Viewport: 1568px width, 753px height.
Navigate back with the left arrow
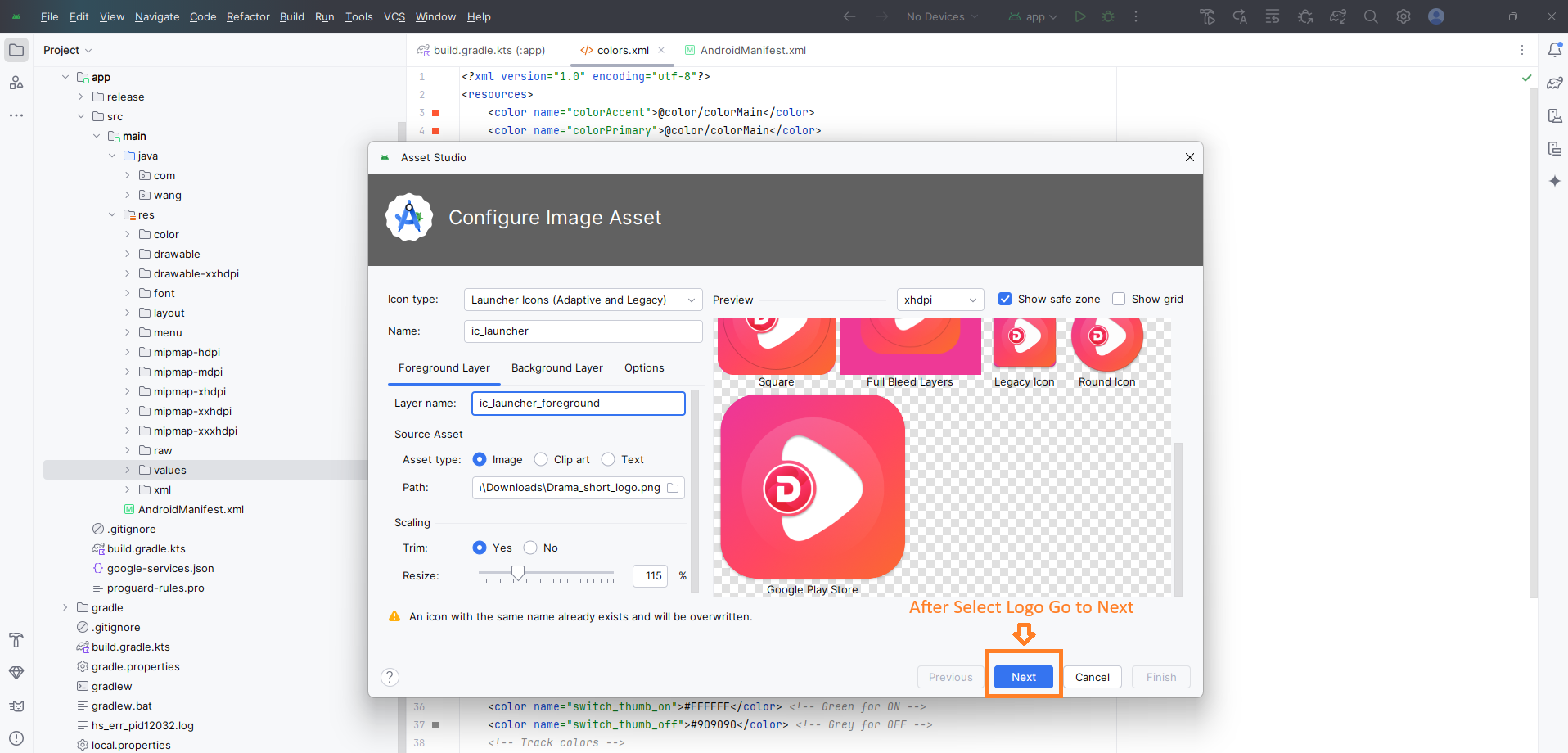click(x=849, y=16)
